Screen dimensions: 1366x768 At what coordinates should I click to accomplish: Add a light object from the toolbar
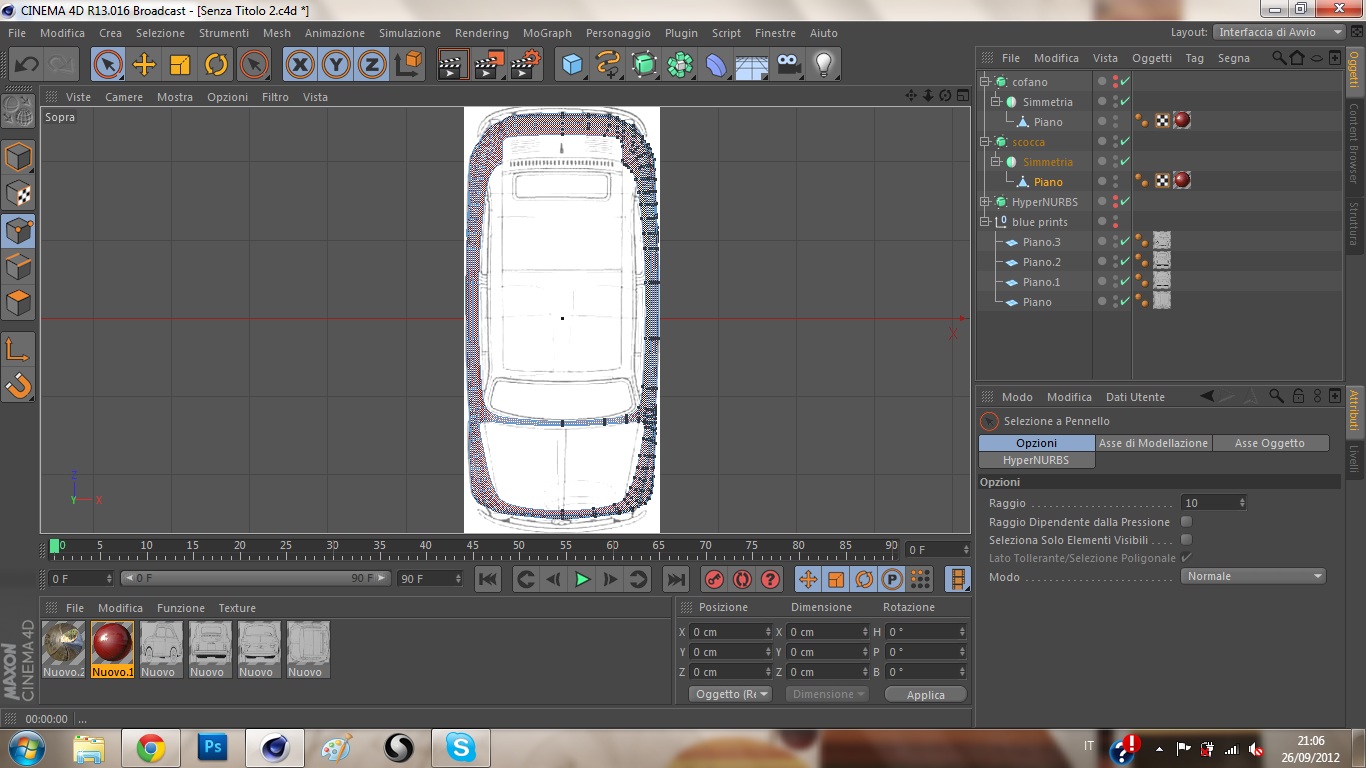point(823,65)
